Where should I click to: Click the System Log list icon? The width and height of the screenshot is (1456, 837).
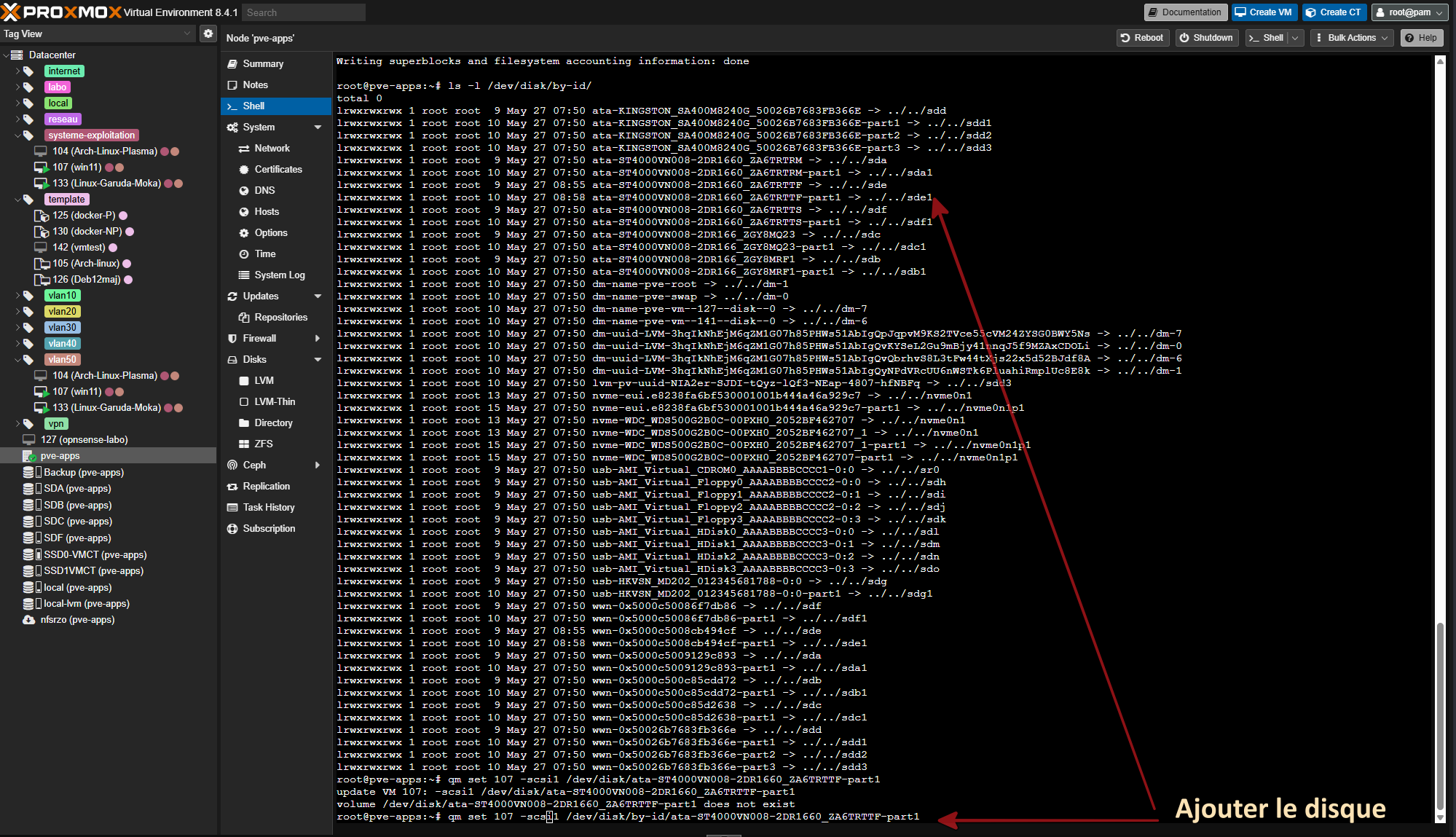[244, 275]
